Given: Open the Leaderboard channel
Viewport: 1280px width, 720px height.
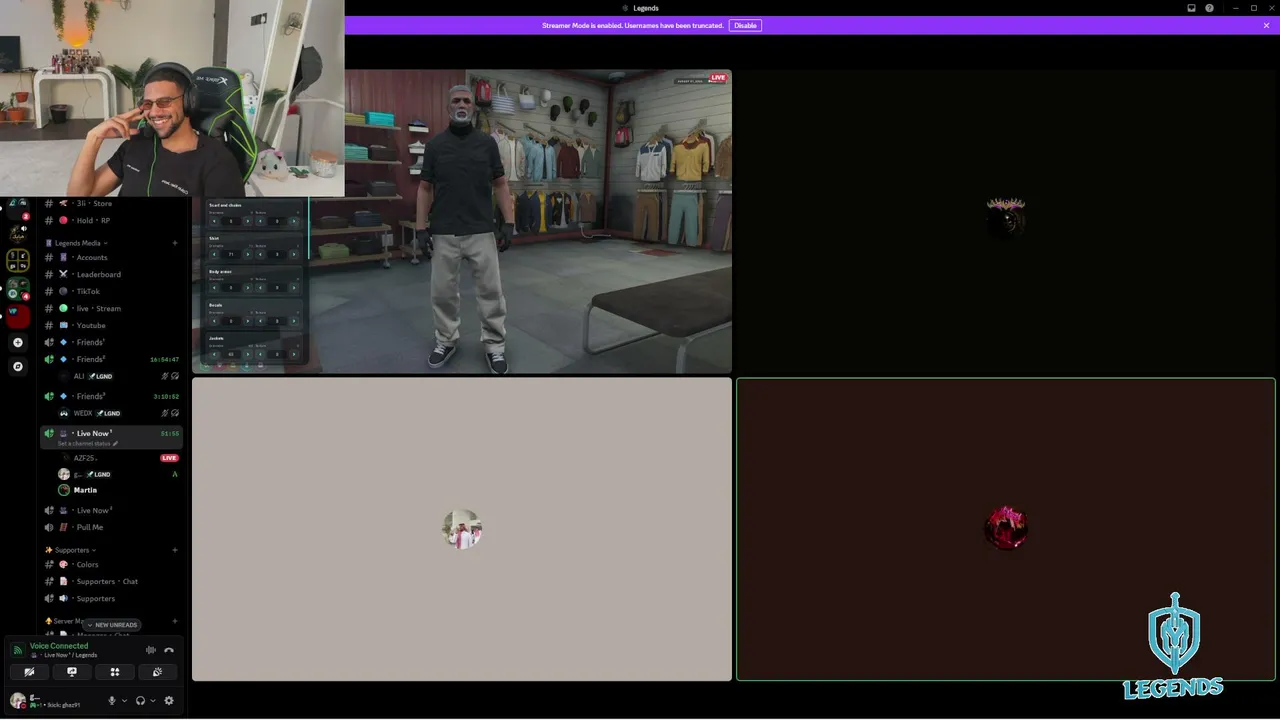Looking at the screenshot, I should click(x=110, y=274).
